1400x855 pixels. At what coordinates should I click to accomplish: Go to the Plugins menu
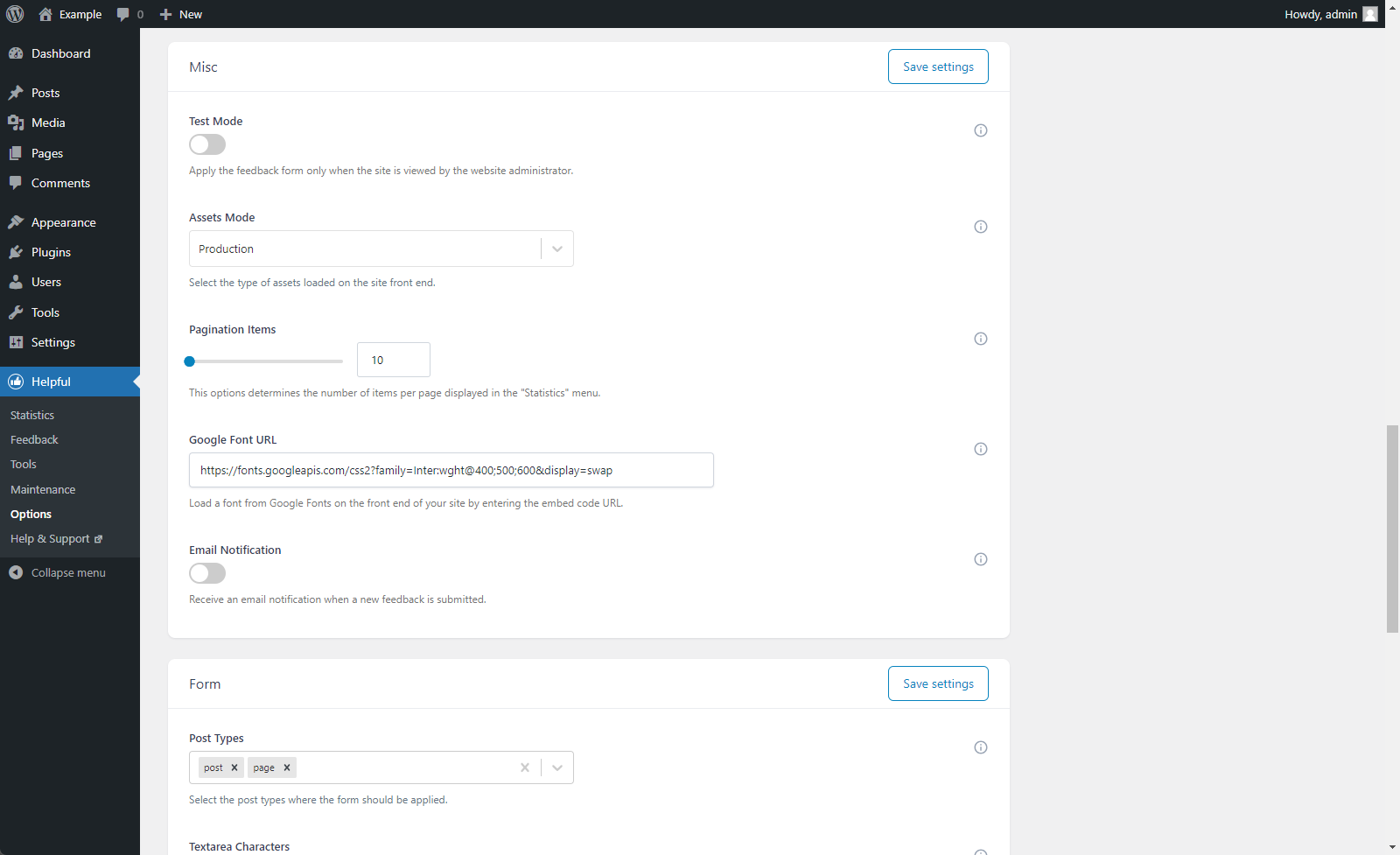pyautogui.click(x=51, y=252)
